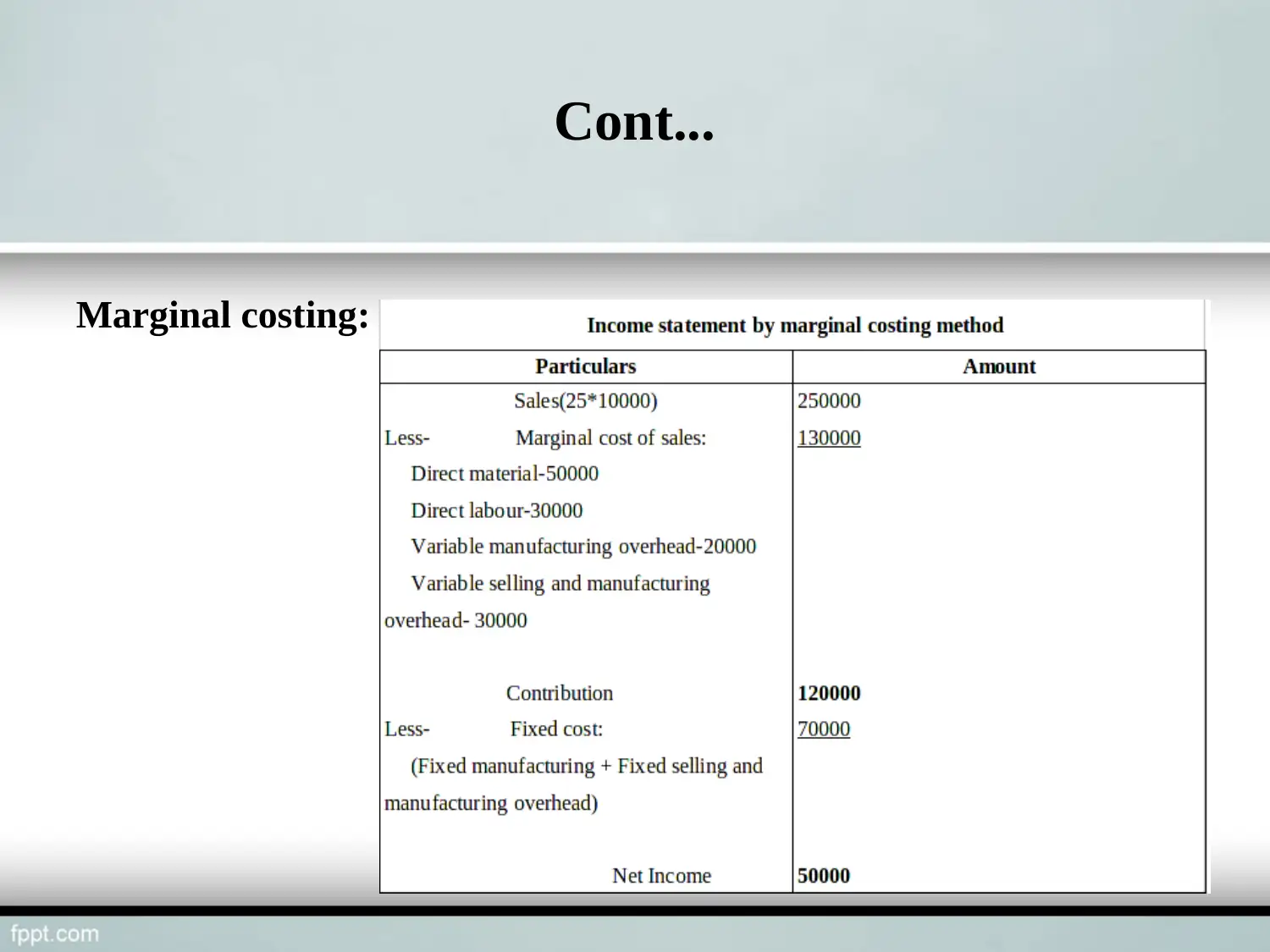Click the slide title 'Cont...'
Screen dimensions: 1270x952
[x=634, y=121]
